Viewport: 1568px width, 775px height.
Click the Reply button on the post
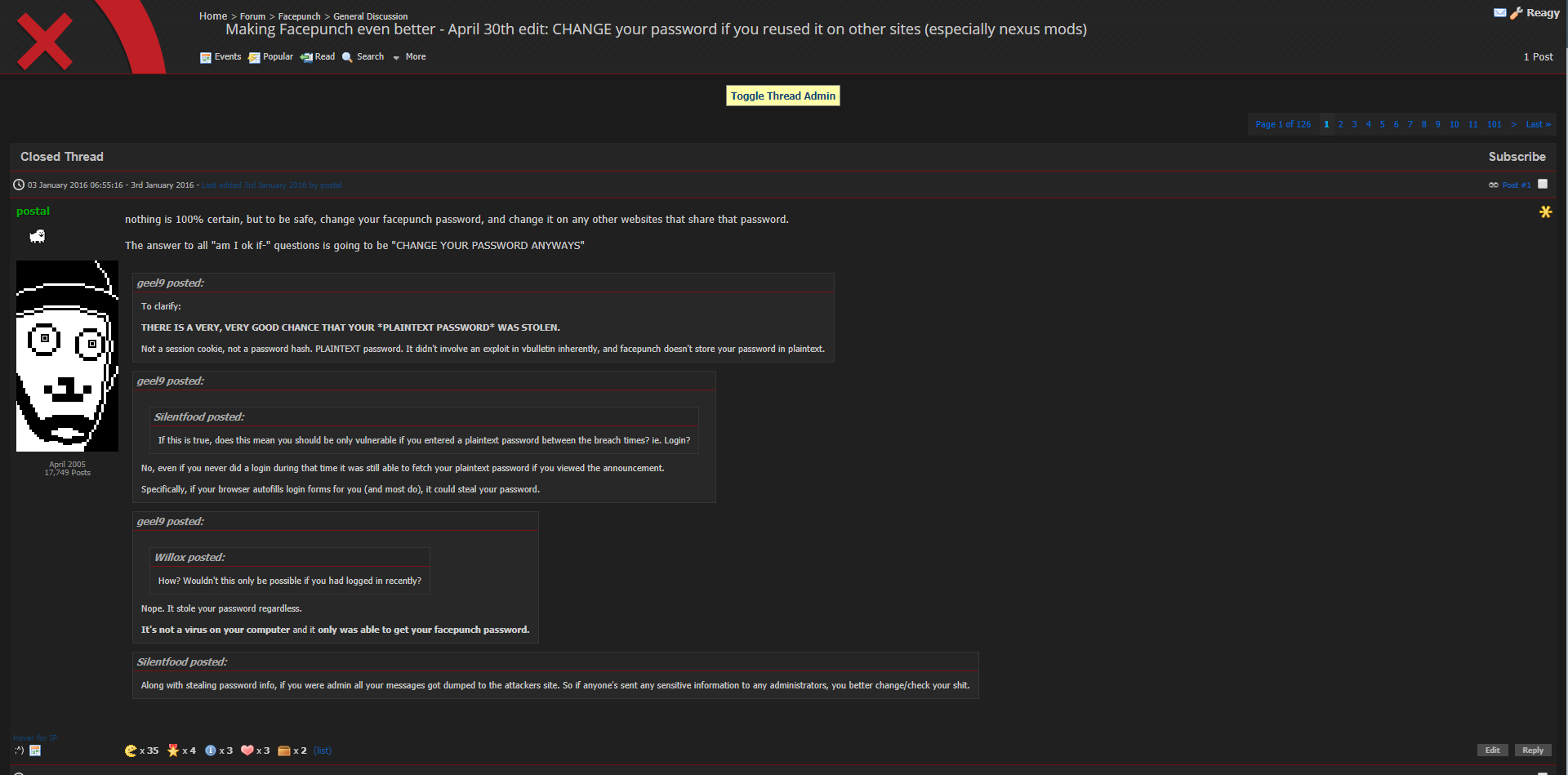pos(1533,751)
